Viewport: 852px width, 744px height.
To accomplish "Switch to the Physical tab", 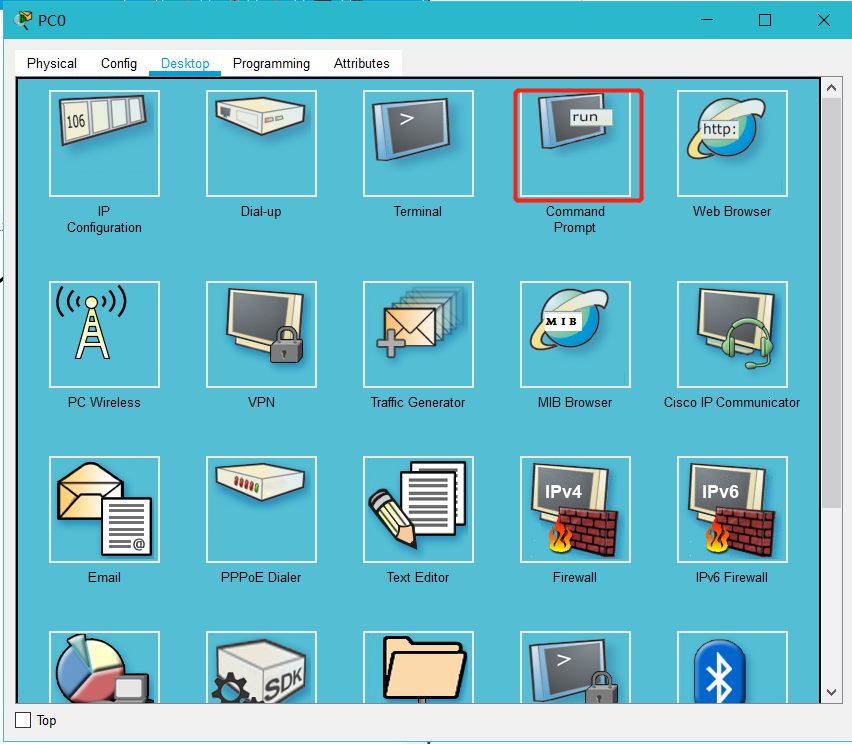I will coord(52,64).
